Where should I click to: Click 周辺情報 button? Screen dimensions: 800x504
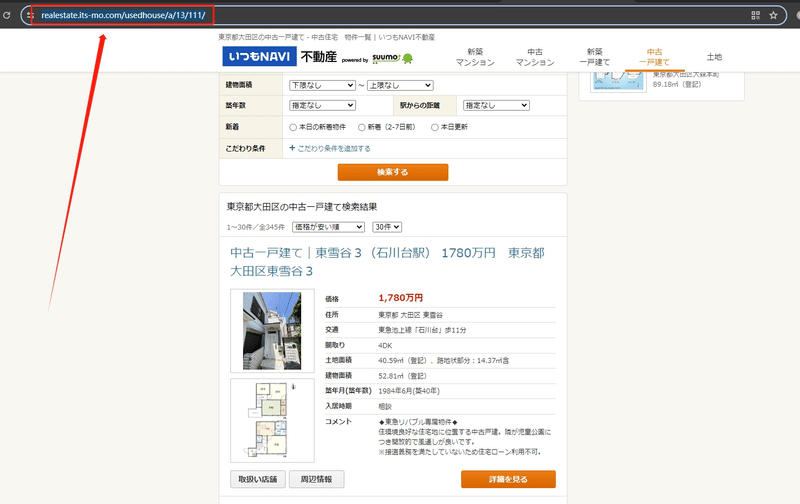(x=316, y=479)
